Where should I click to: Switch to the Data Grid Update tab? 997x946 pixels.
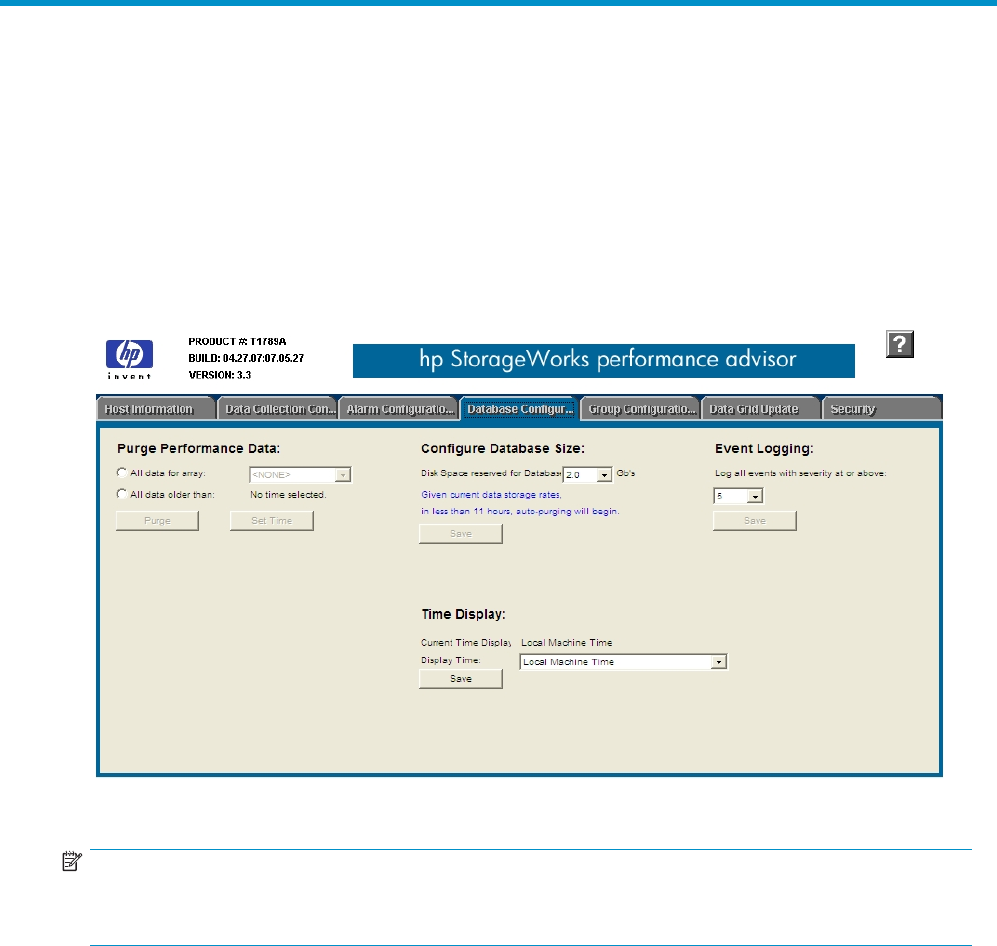(761, 409)
